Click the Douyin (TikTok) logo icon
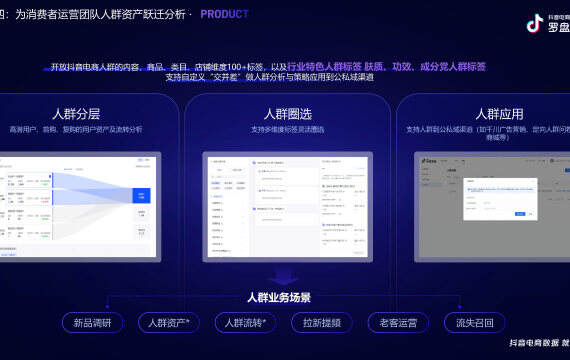The height and width of the screenshot is (360, 570). coord(535,24)
